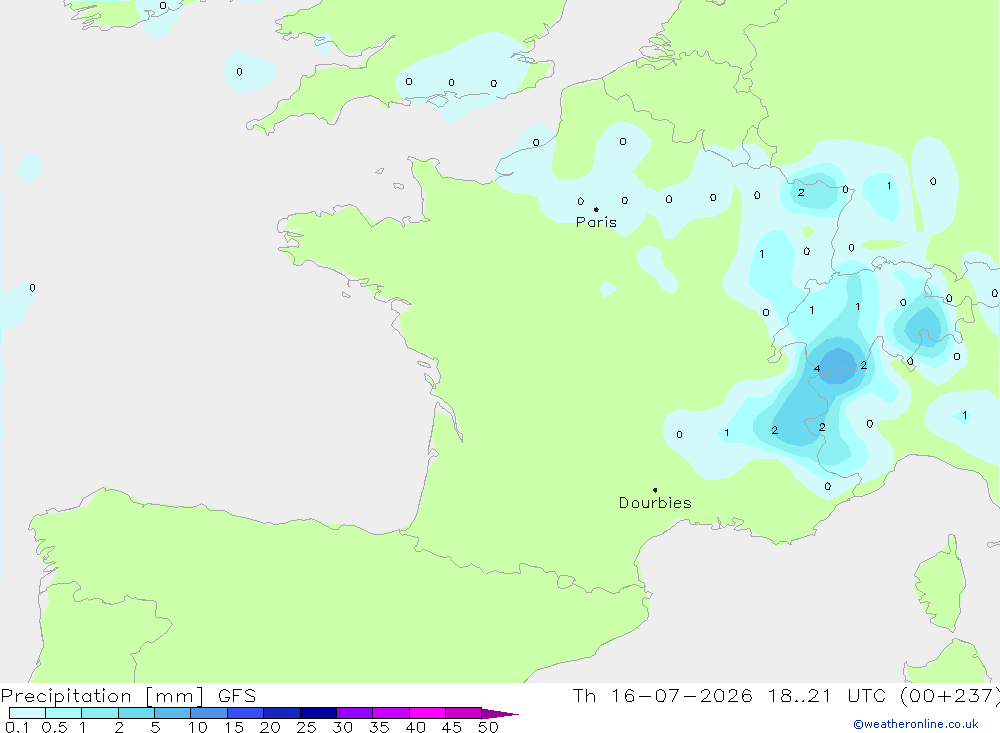Click the weatheronline.co.uk copyright link

[916, 724]
